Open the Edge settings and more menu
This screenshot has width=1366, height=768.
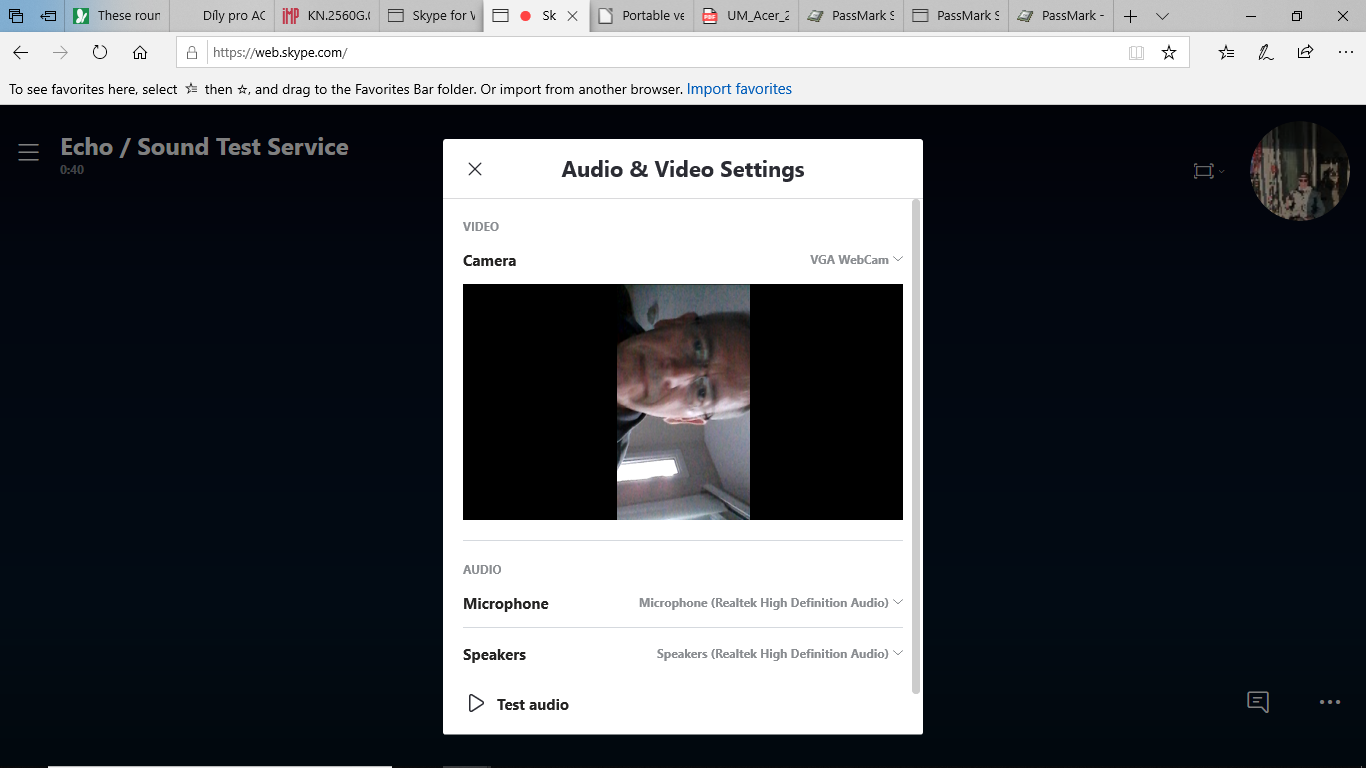[1345, 53]
